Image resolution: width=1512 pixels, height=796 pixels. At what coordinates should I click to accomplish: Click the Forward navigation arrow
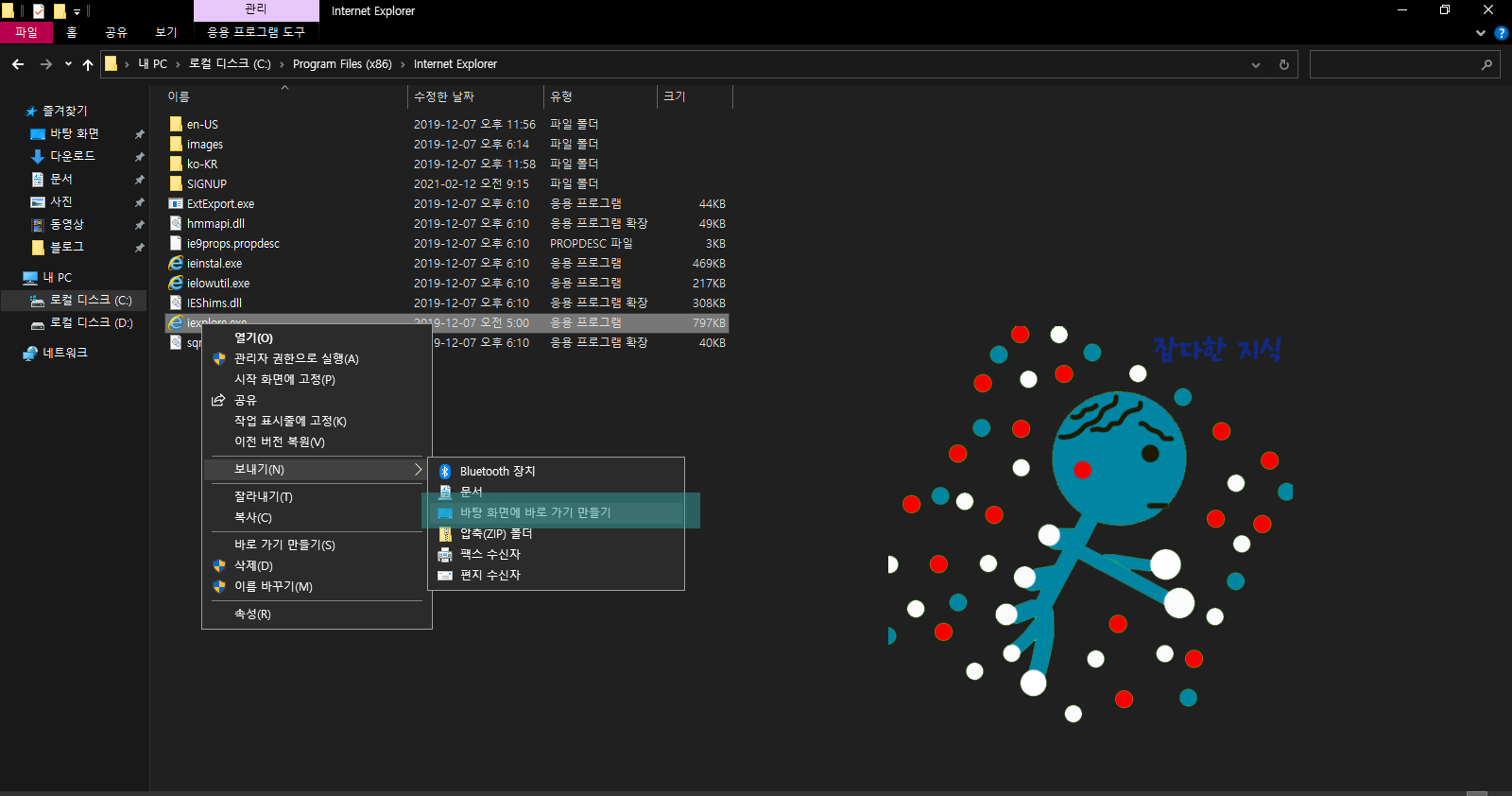[45, 64]
